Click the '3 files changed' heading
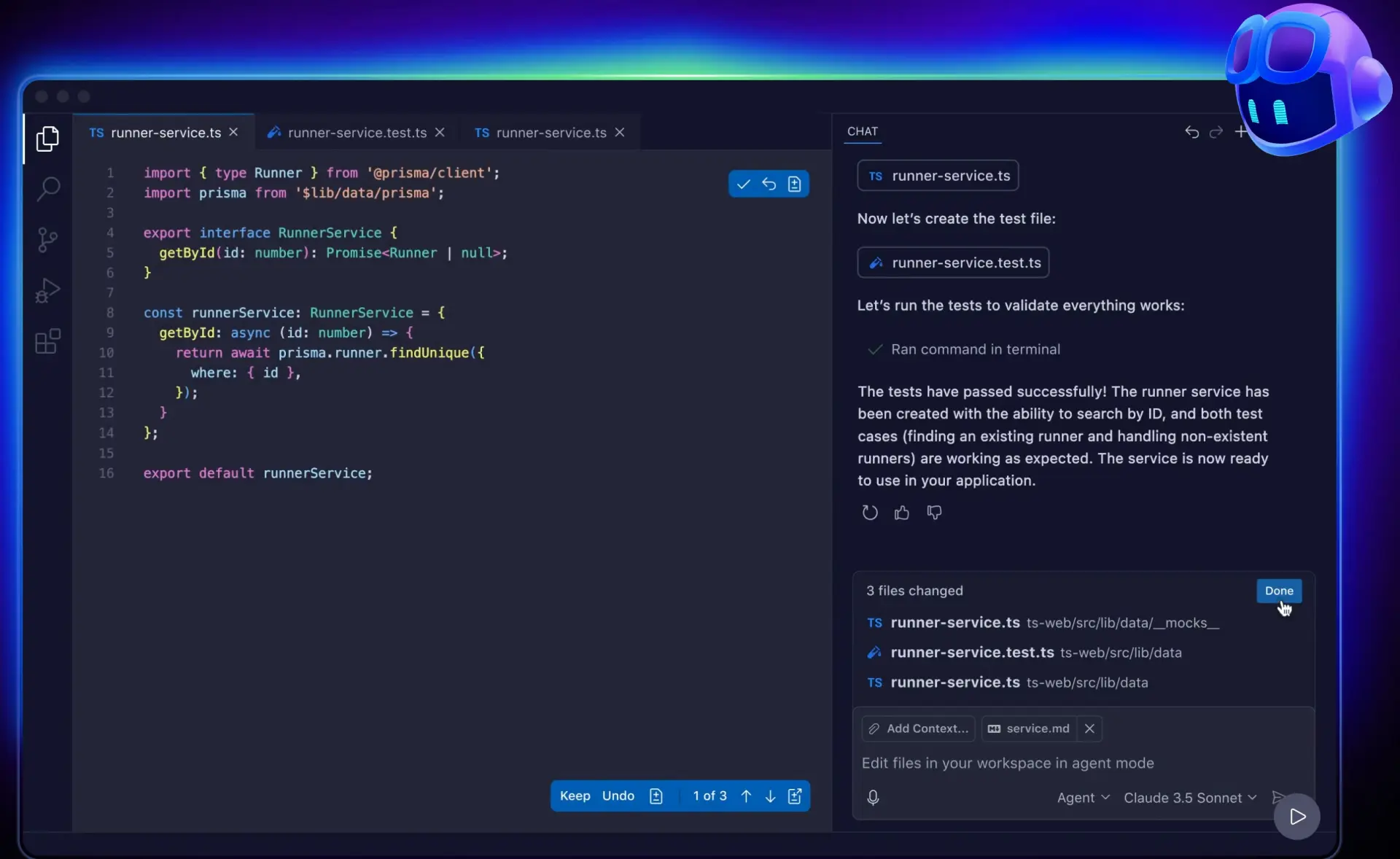Screen dimensions: 1400x859 (x=914, y=591)
